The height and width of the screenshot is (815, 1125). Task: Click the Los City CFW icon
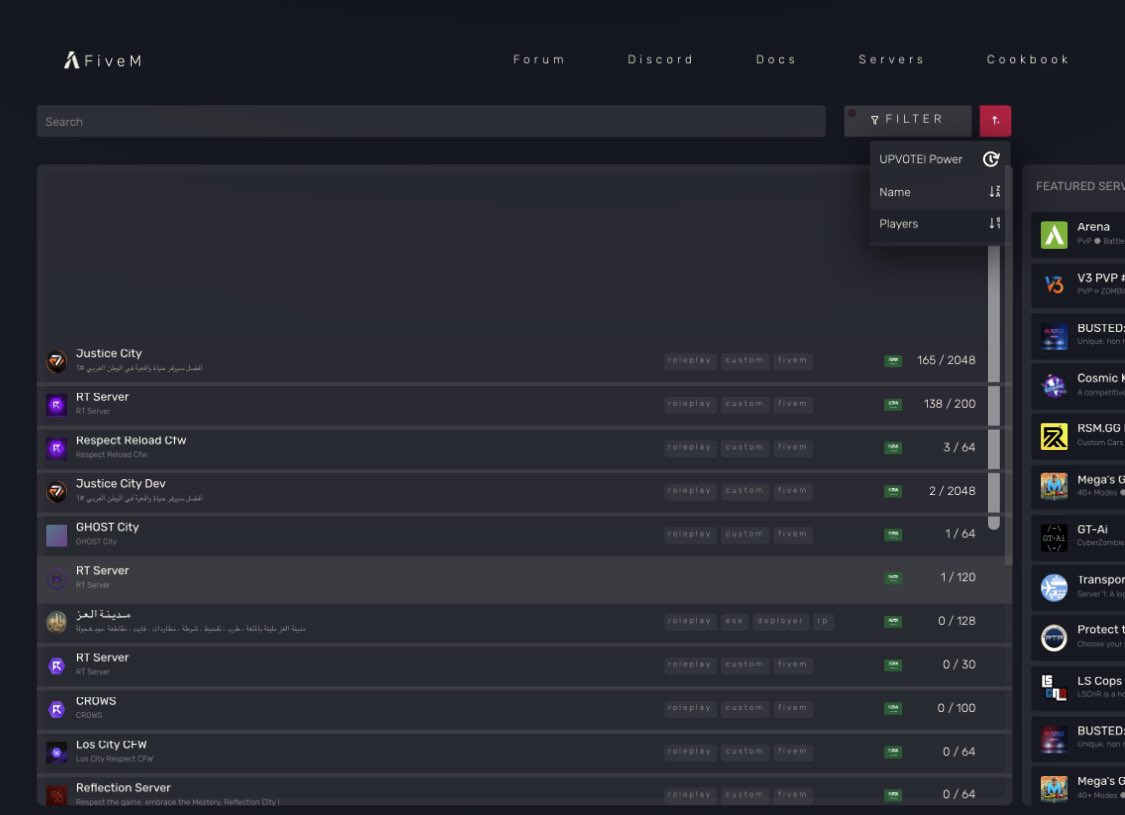tap(57, 753)
